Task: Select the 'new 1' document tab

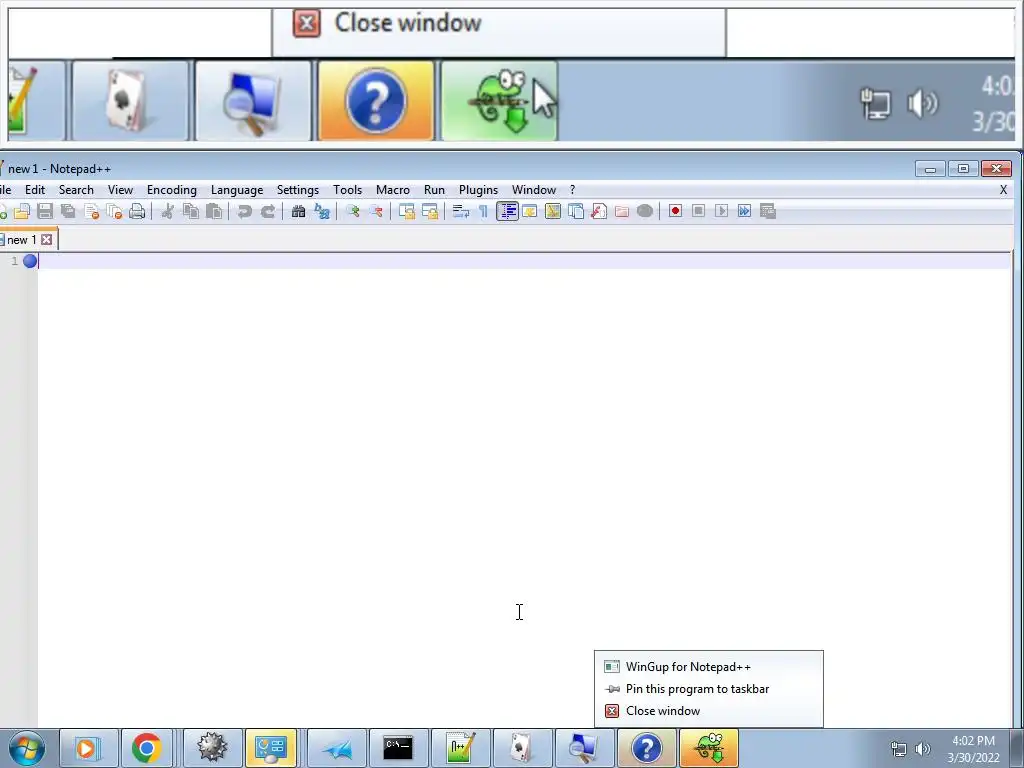Action: click(x=22, y=240)
